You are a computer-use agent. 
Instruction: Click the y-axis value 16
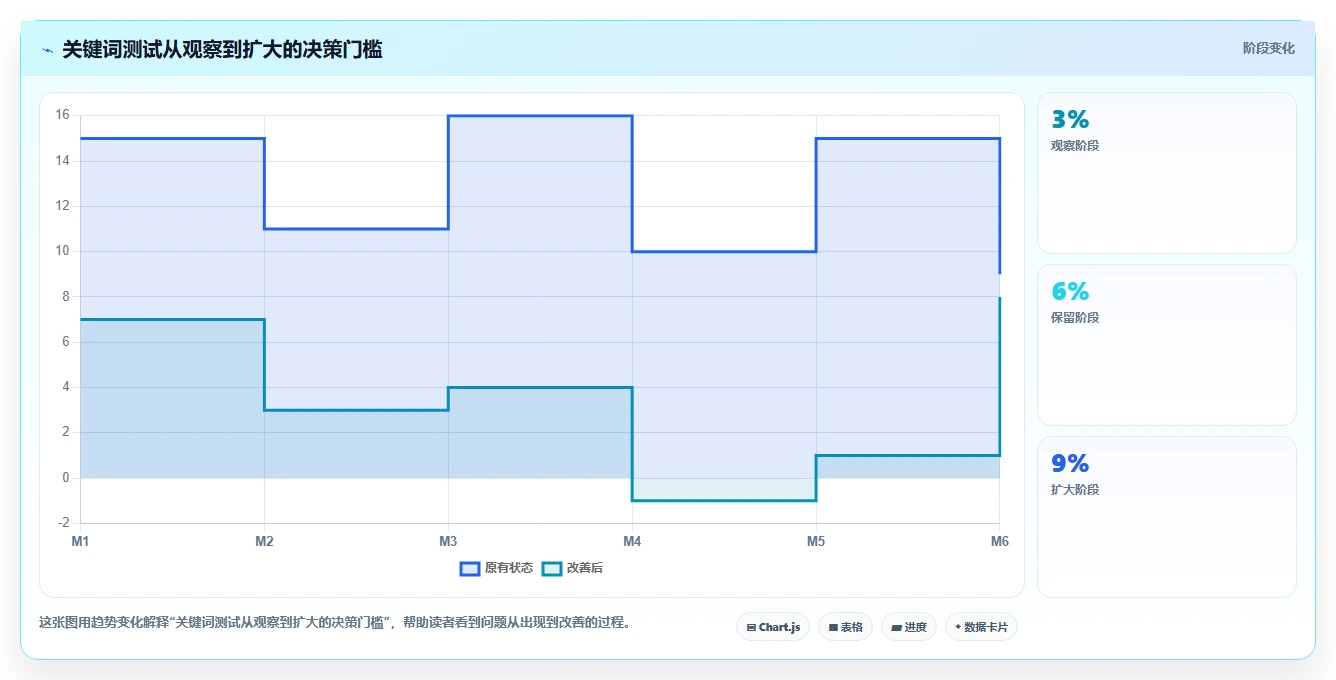pyautogui.click(x=62, y=115)
